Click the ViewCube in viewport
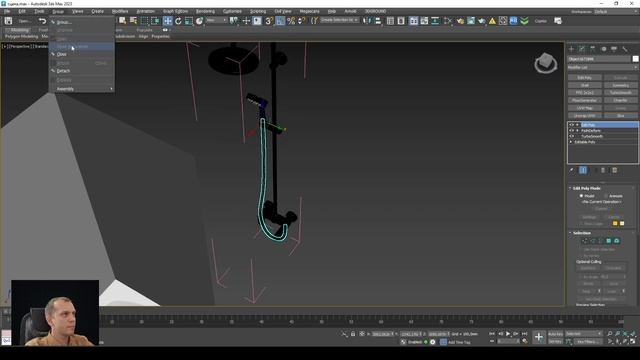640x360 pixels. click(x=546, y=63)
